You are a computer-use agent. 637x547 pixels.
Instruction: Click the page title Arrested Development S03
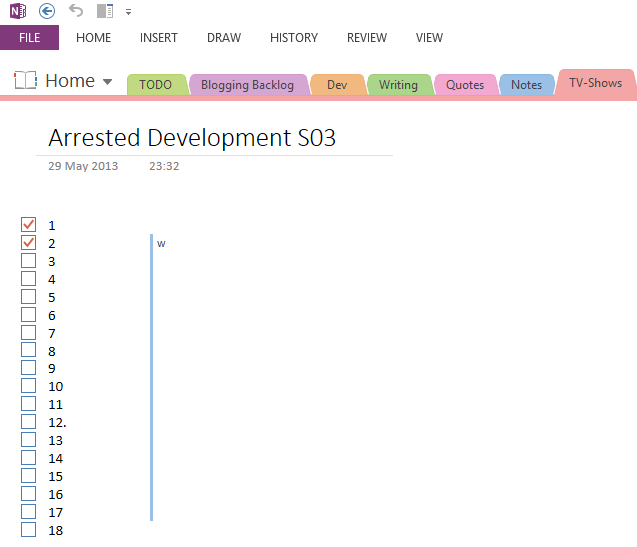pos(192,138)
